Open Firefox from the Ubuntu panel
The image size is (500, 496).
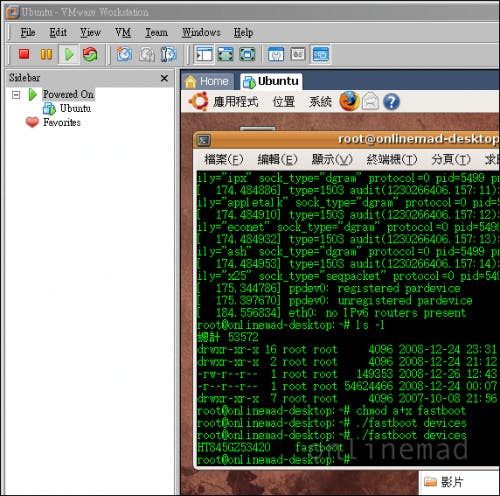point(349,101)
